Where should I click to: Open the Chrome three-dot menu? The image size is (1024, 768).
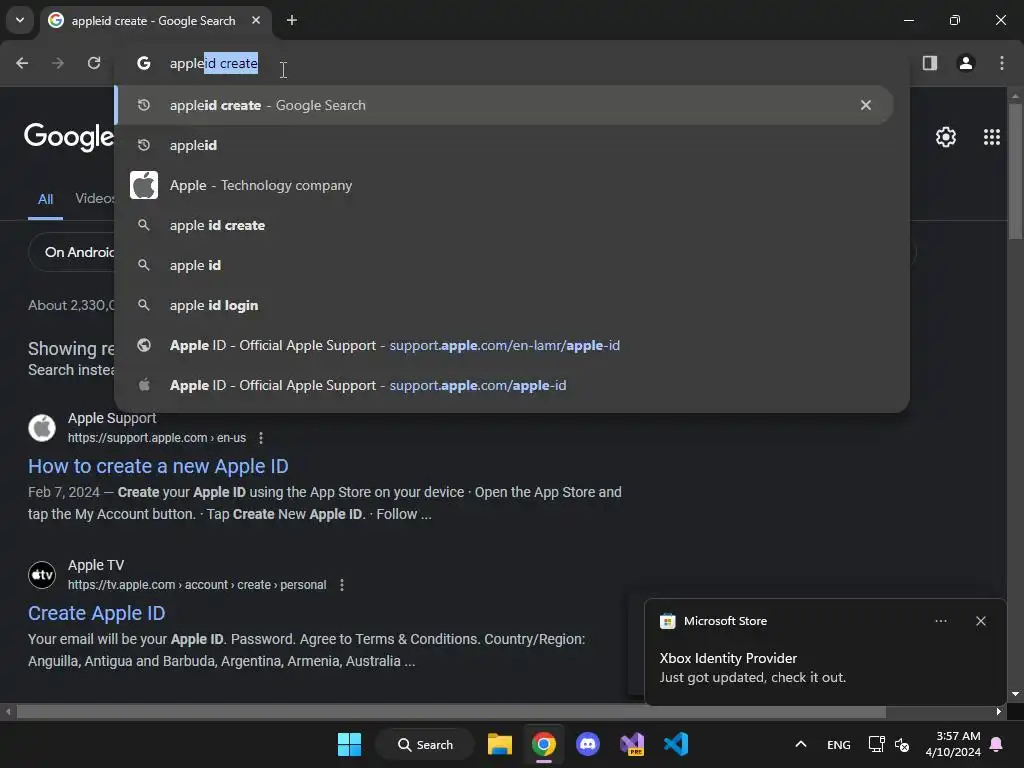click(x=1001, y=63)
